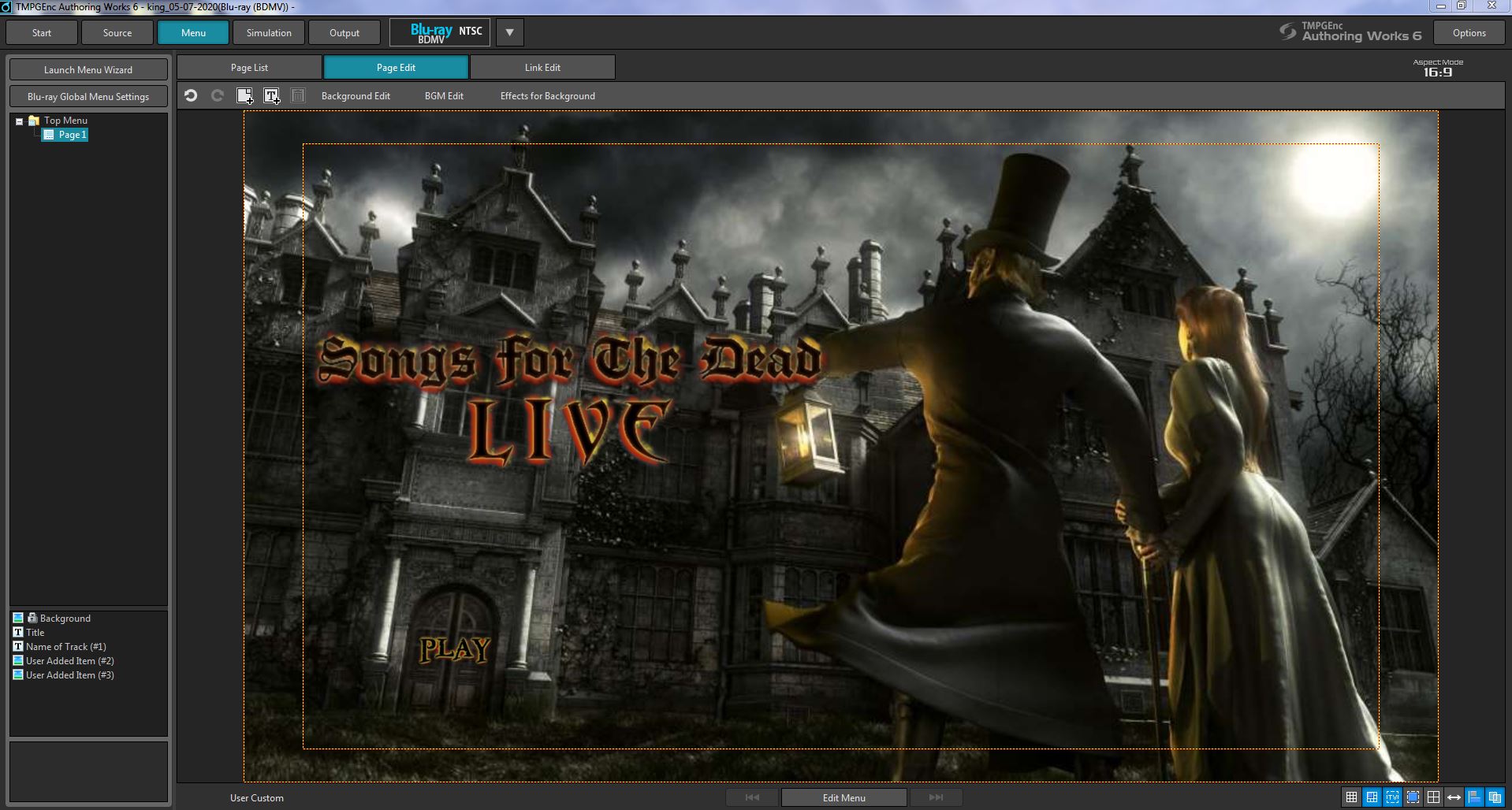Go to the previous menu page
Image resolution: width=1512 pixels, height=810 pixels.
(752, 797)
